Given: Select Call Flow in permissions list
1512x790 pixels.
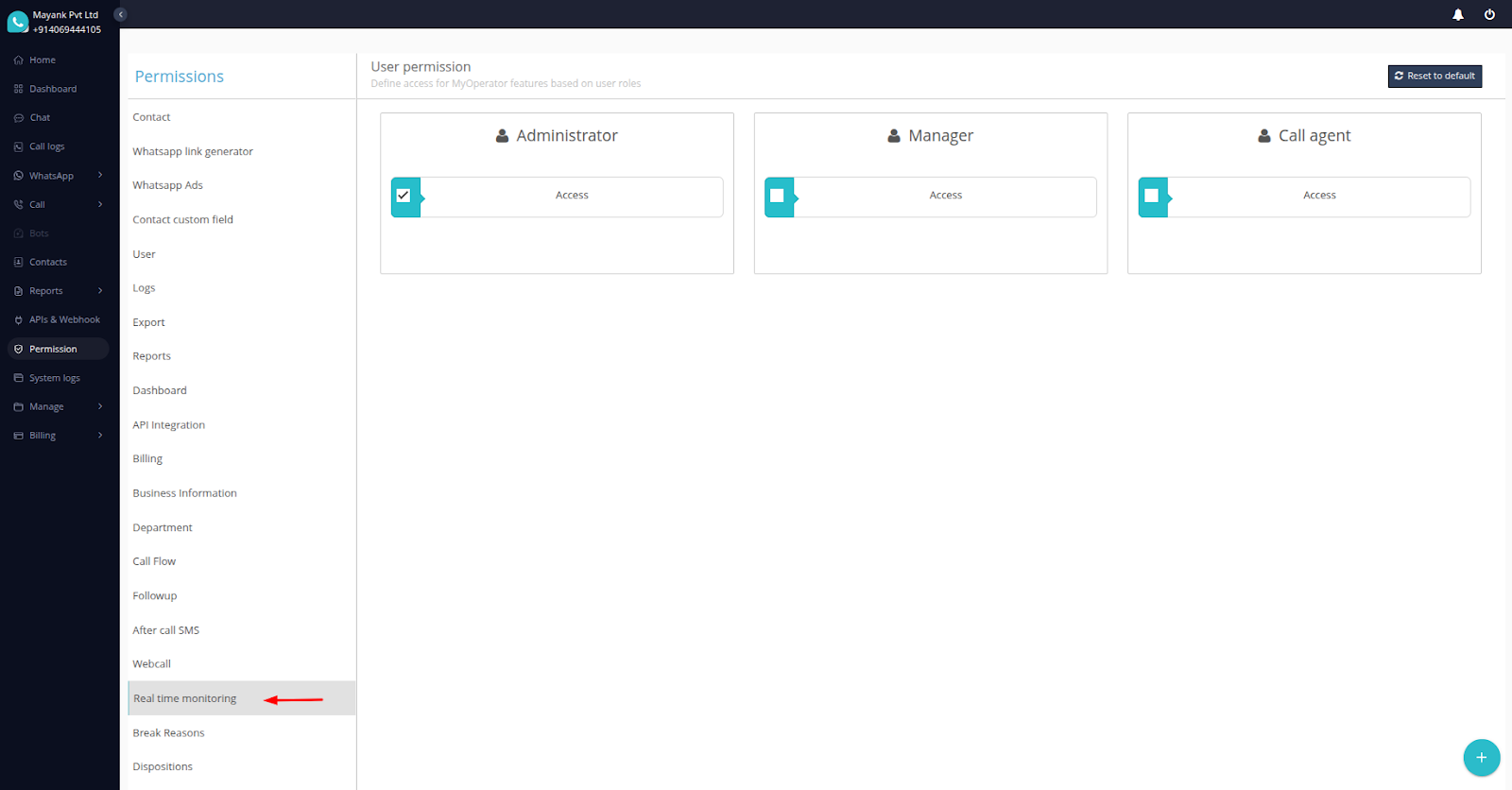Looking at the screenshot, I should [154, 561].
